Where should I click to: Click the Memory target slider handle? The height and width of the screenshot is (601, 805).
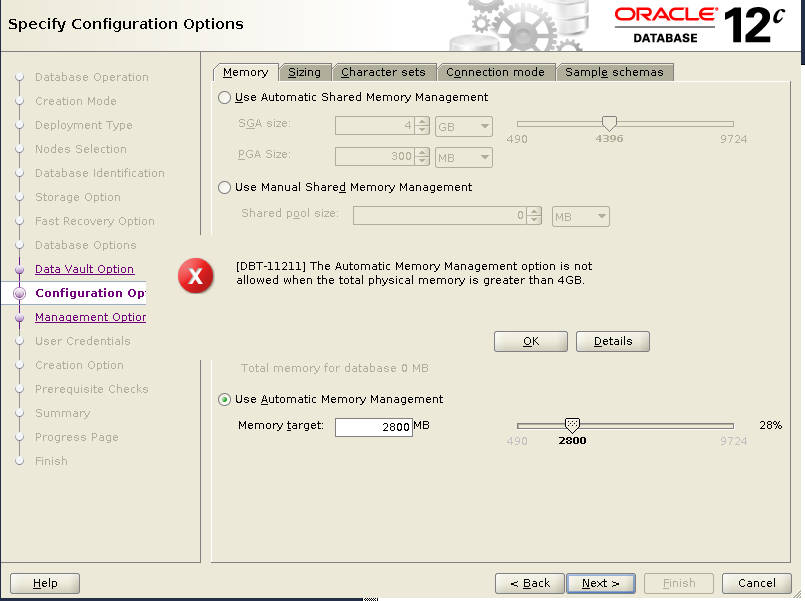point(572,424)
